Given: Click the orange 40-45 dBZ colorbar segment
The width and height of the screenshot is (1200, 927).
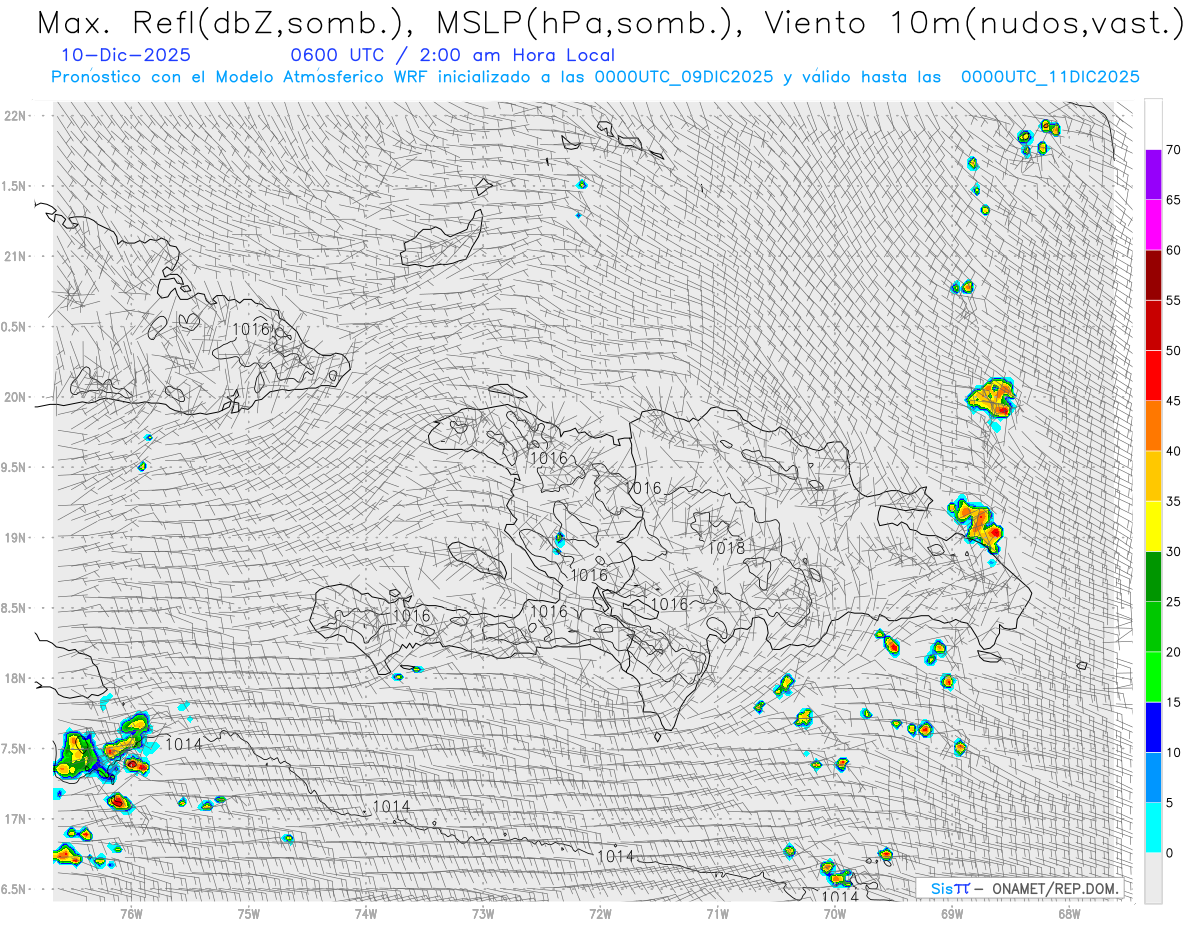Looking at the screenshot, I should [1153, 426].
